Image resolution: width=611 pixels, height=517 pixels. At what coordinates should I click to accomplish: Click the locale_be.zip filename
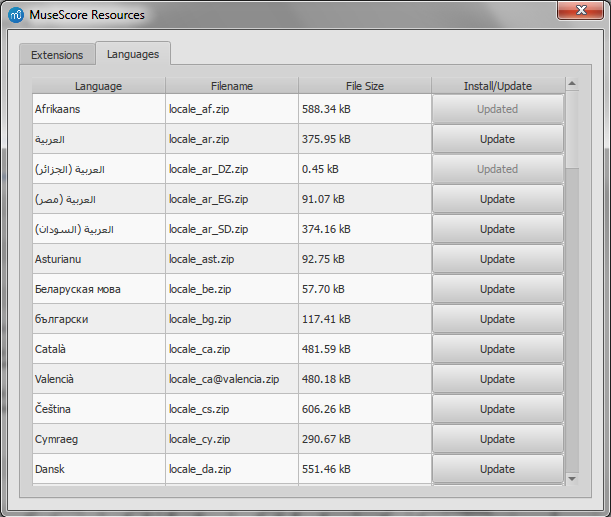(x=200, y=289)
